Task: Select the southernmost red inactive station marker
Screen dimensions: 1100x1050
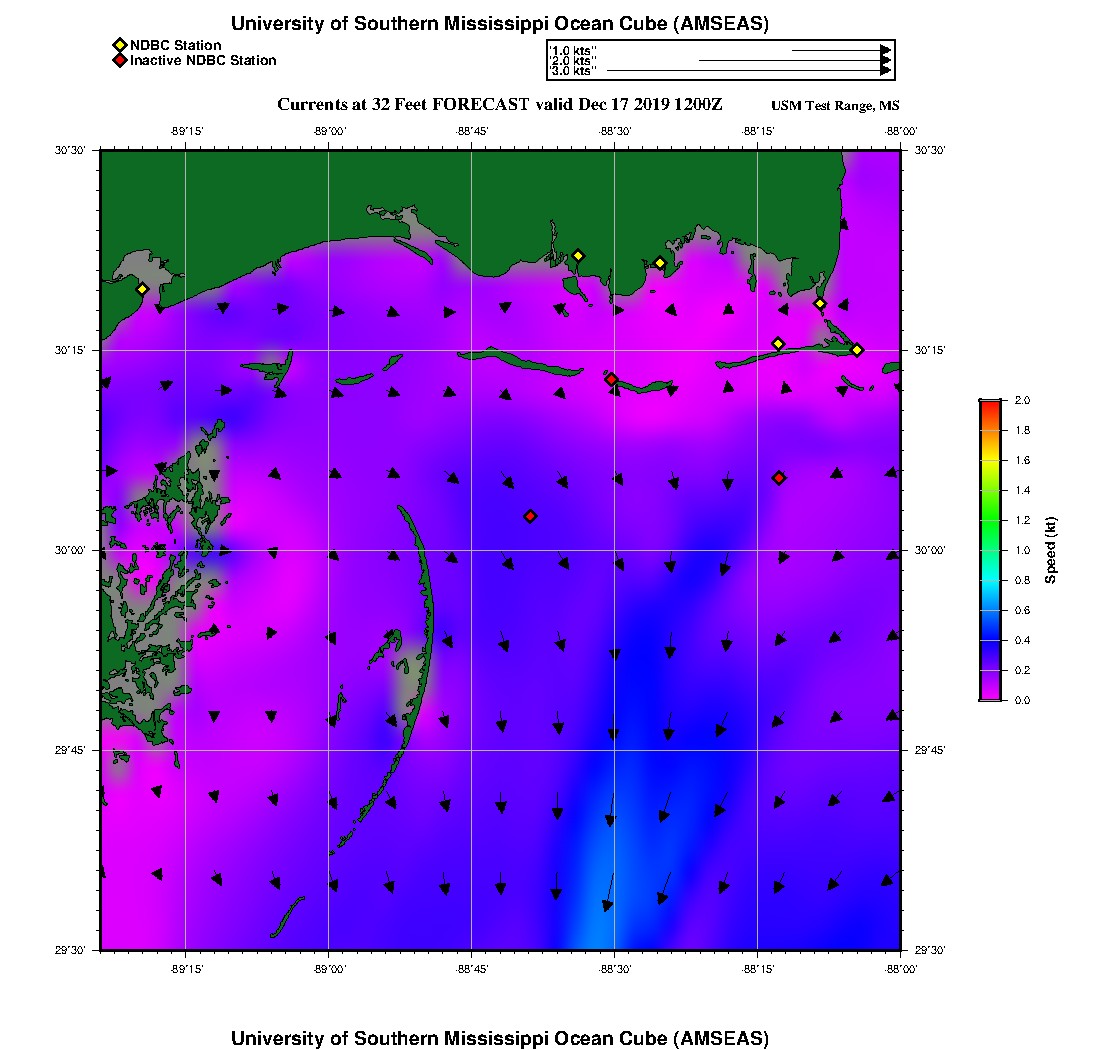Action: 530,516
